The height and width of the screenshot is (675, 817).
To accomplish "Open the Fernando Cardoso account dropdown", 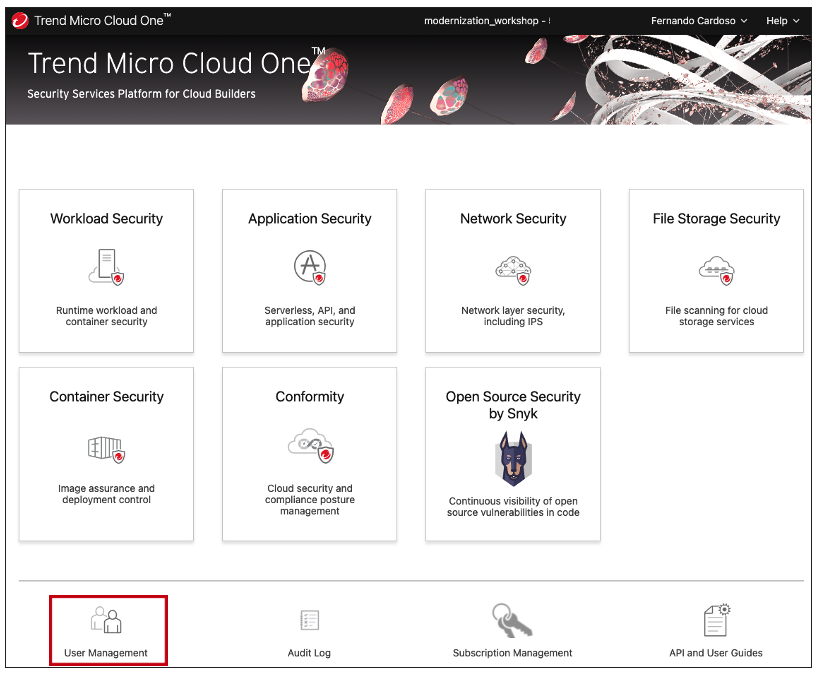I will tap(699, 21).
